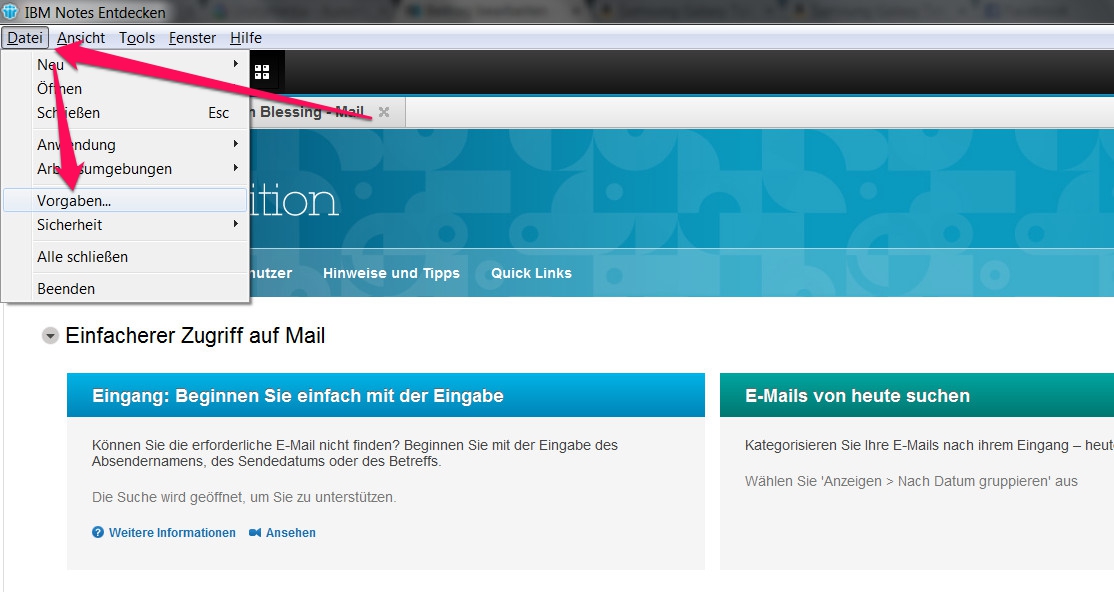Open the Tools menu

tap(136, 38)
